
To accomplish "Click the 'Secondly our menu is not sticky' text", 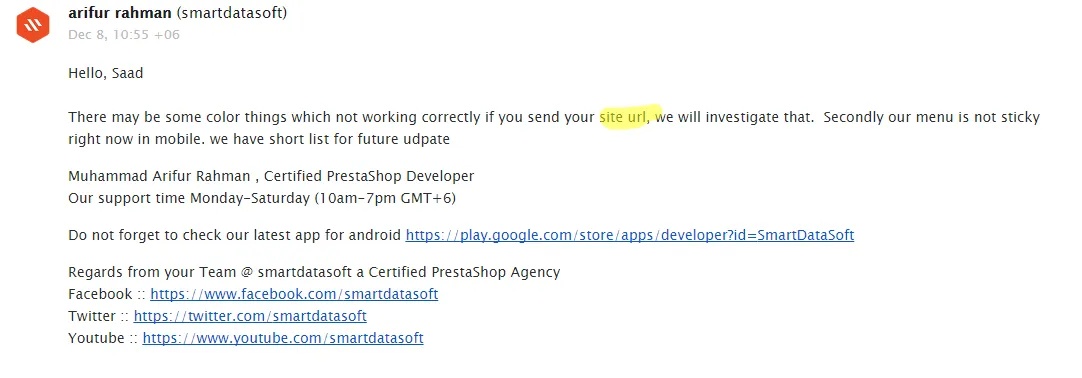I will [x=932, y=117].
